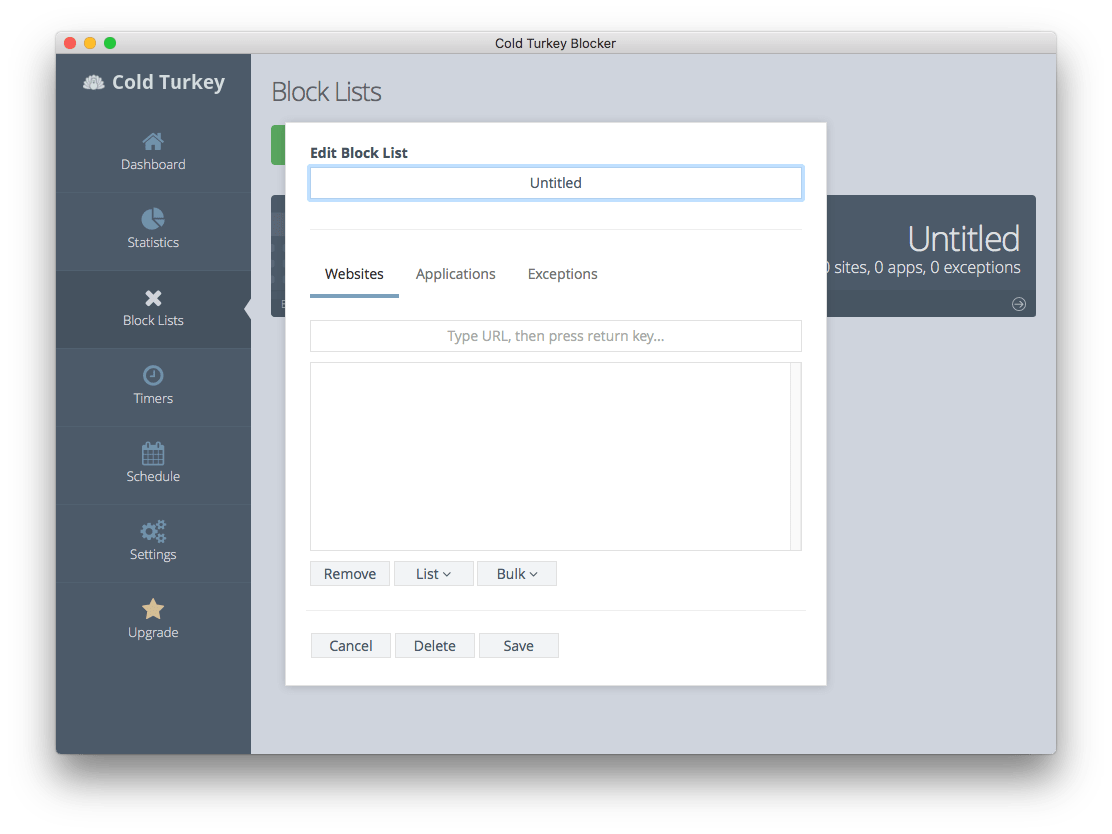Click the Dashboard label in sidebar
The image size is (1112, 834).
tap(153, 165)
